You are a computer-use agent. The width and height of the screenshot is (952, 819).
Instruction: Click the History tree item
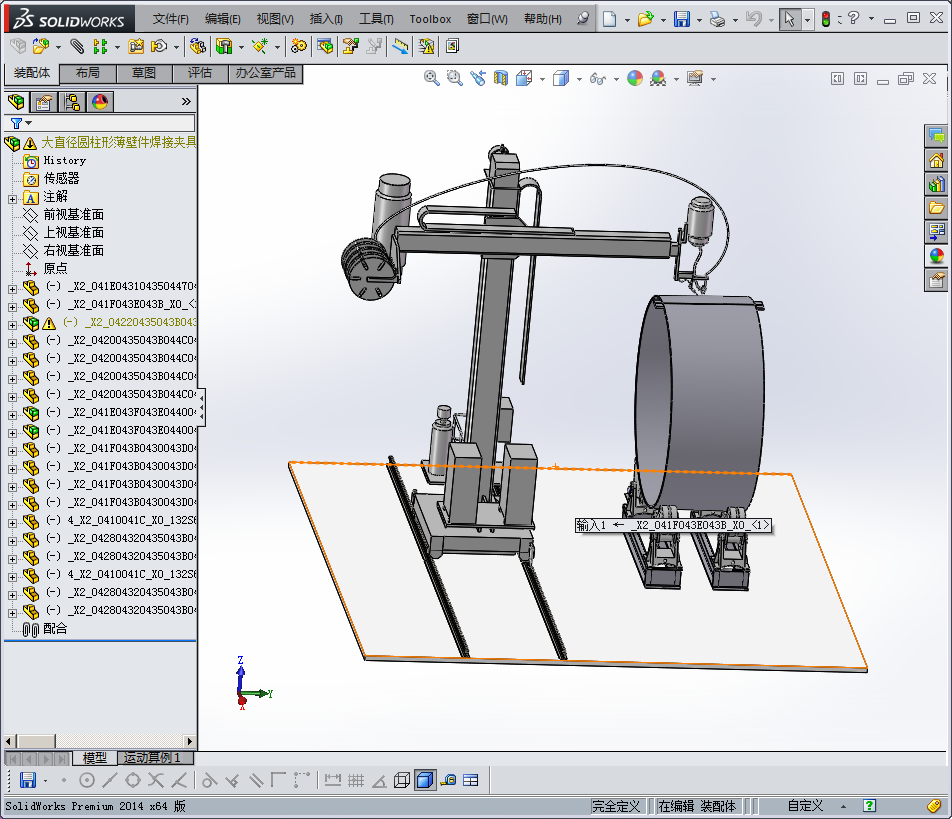click(x=64, y=161)
